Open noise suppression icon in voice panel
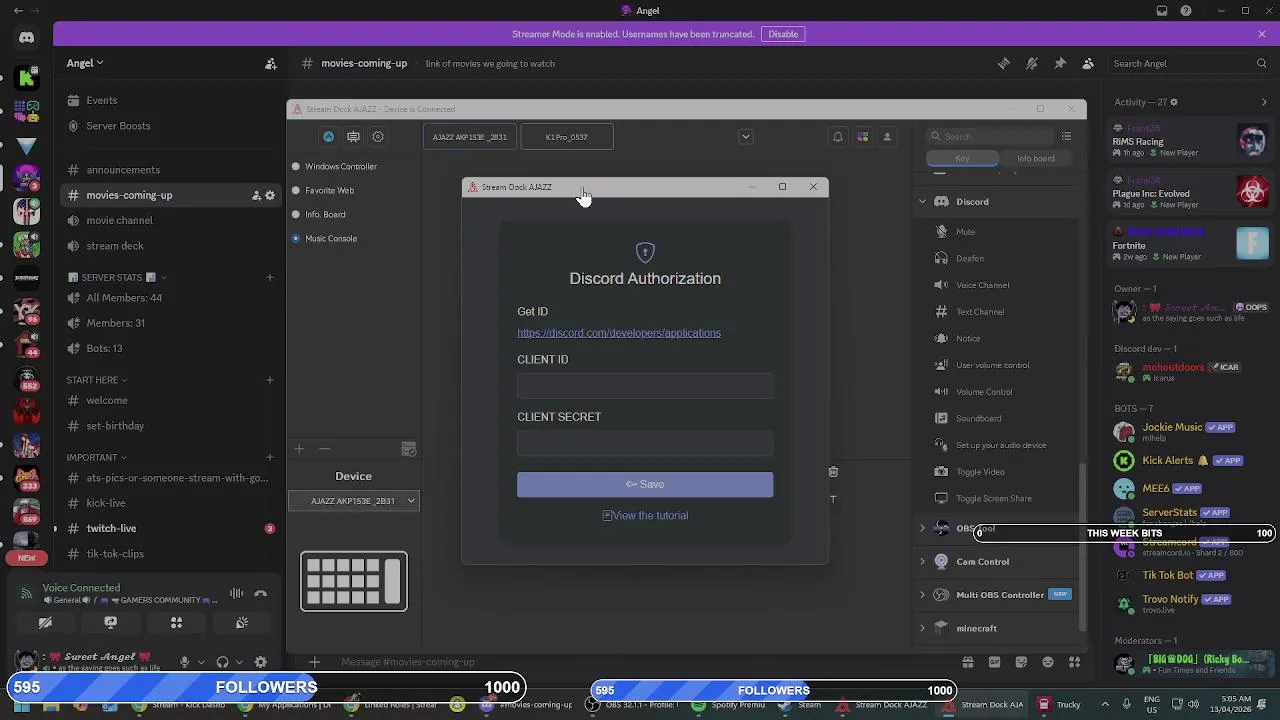The height and width of the screenshot is (720, 1280). point(237,594)
